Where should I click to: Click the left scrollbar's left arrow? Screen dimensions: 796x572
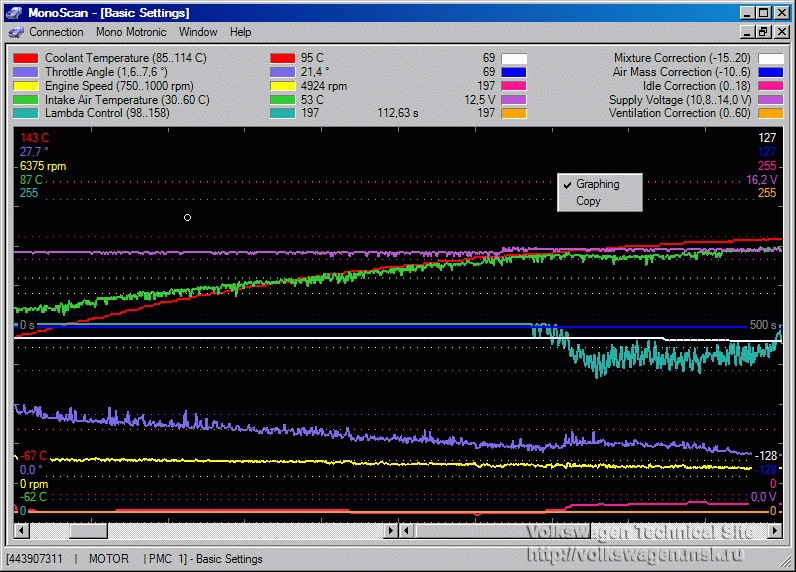(21, 531)
